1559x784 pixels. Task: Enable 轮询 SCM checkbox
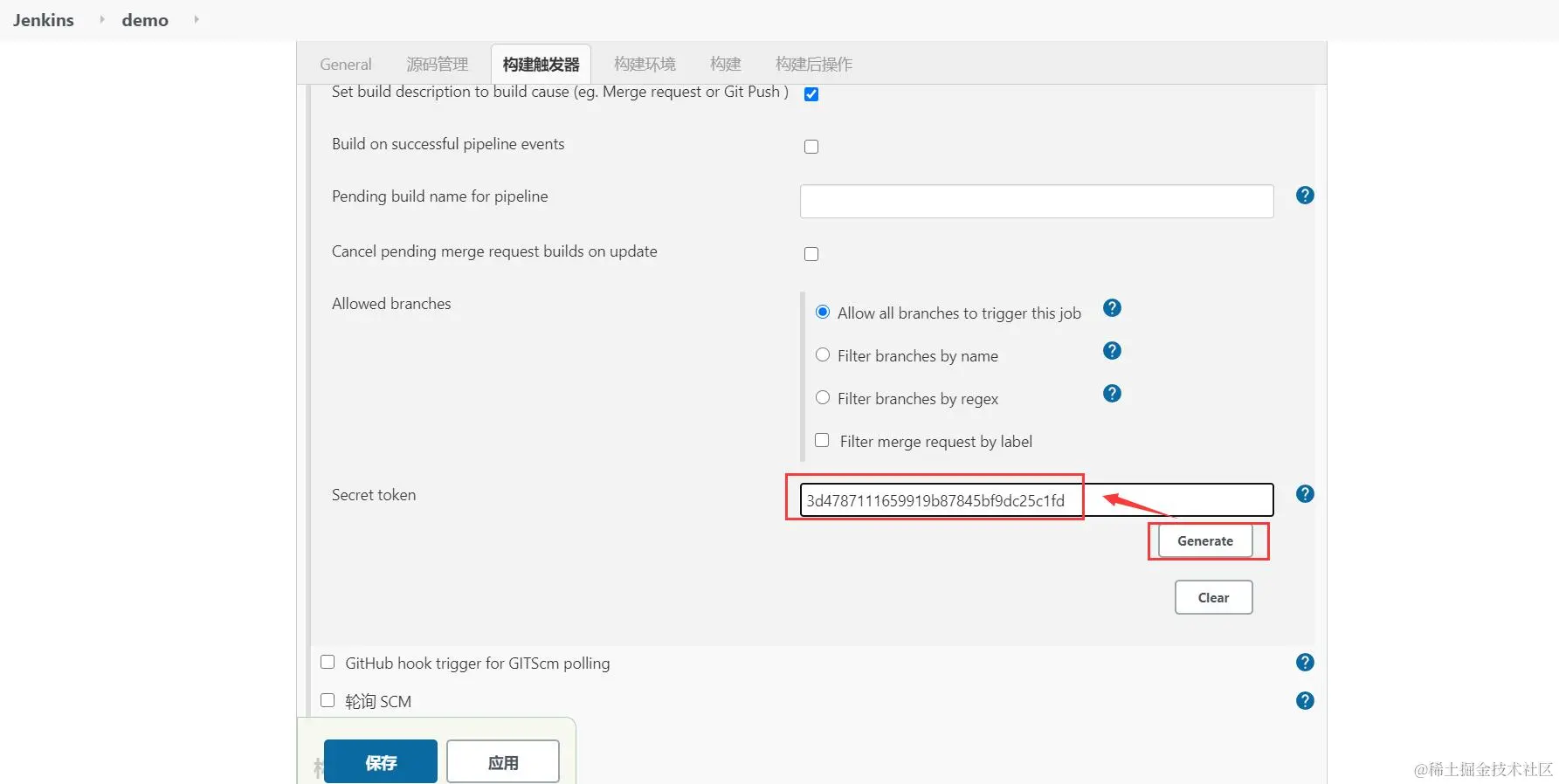coord(328,700)
